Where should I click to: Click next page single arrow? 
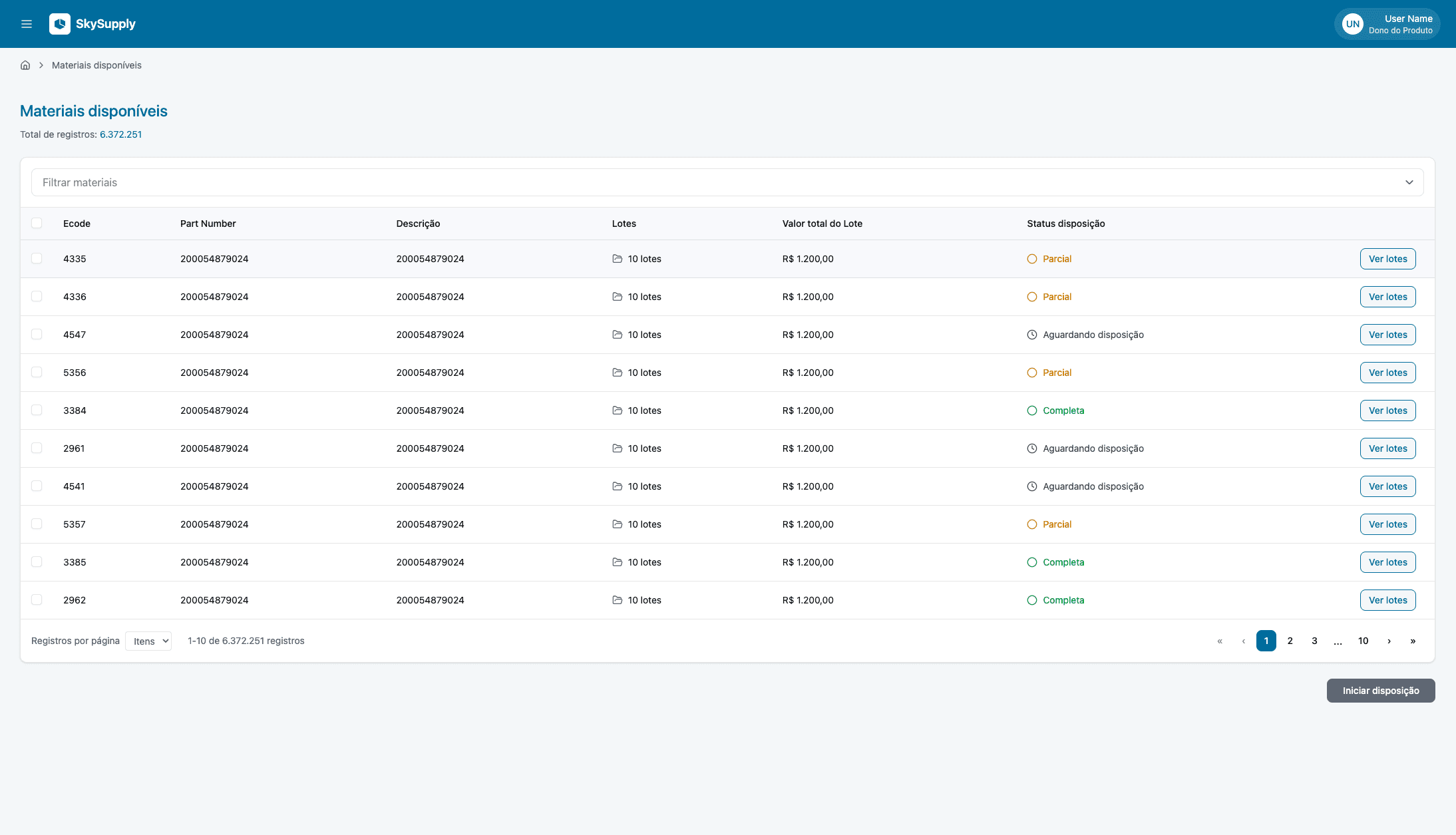coord(1389,641)
